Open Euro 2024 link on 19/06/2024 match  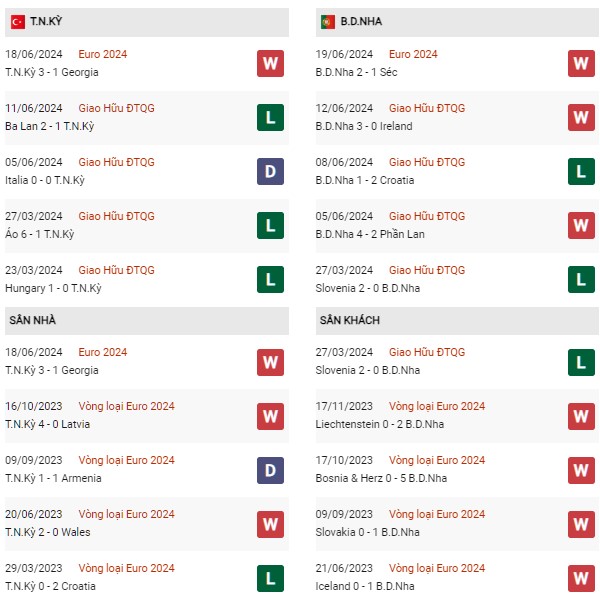pos(413,54)
